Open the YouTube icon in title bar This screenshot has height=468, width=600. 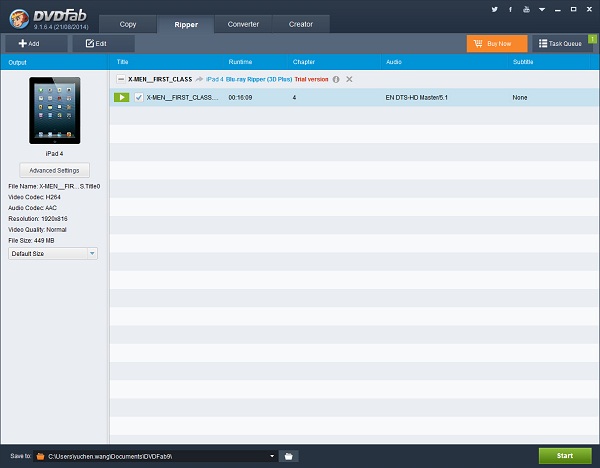tap(527, 10)
